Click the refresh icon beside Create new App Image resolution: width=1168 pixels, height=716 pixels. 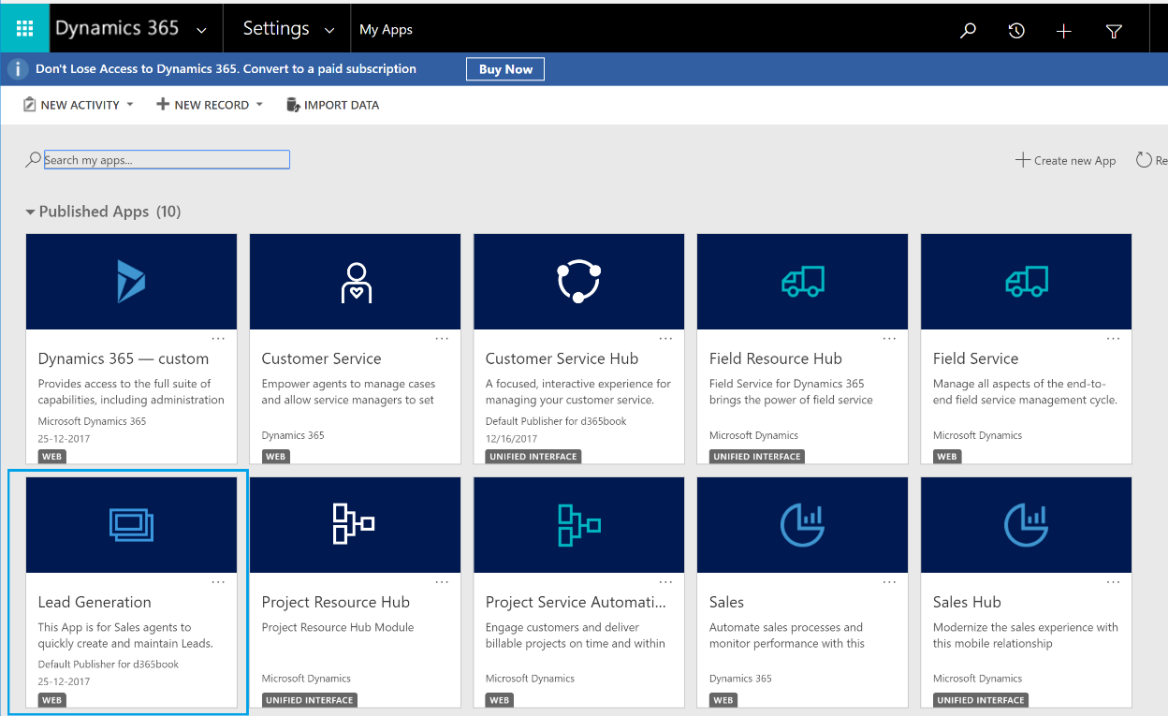coord(1143,159)
